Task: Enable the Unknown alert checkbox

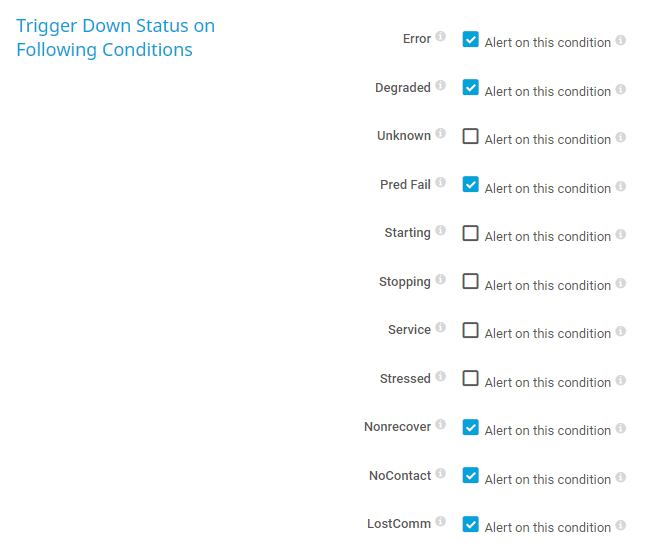Action: pyautogui.click(x=471, y=136)
